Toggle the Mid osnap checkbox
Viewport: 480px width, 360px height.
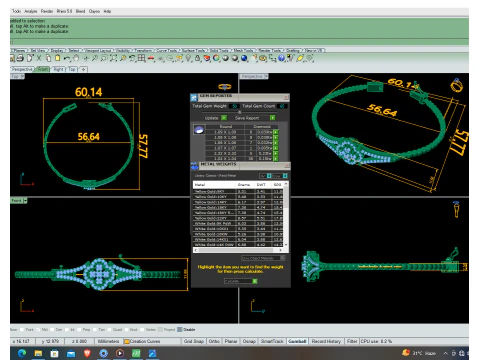(38, 330)
